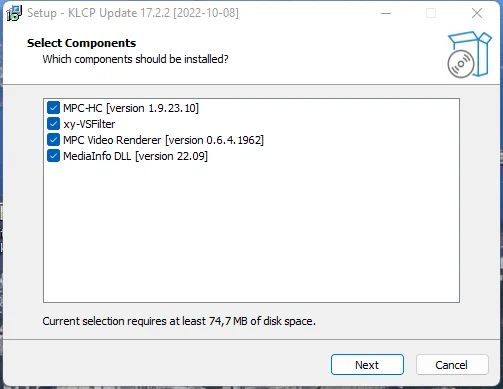Screen dimensions: 503x389
Task: Minimize the KLCP Update setup window
Action: click(x=386, y=13)
